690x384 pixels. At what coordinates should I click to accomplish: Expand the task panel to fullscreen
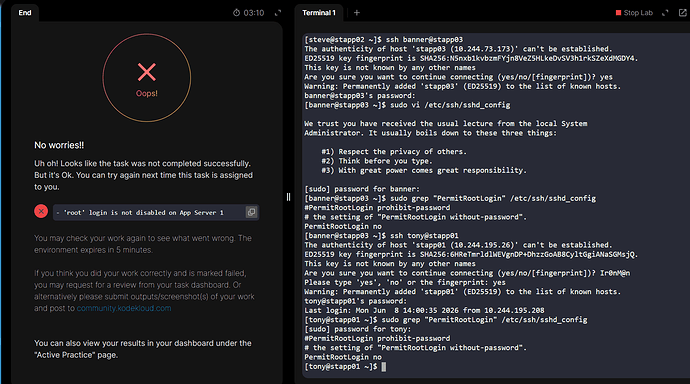point(278,13)
